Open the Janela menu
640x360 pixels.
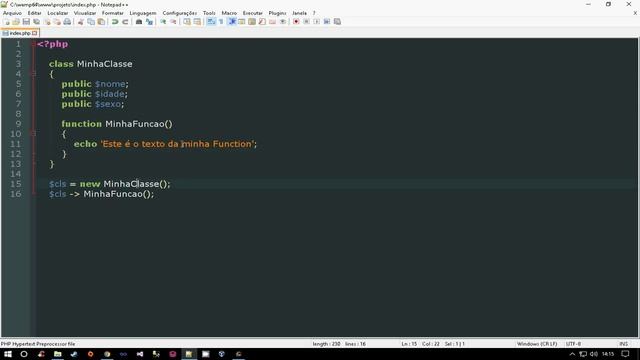click(x=299, y=13)
